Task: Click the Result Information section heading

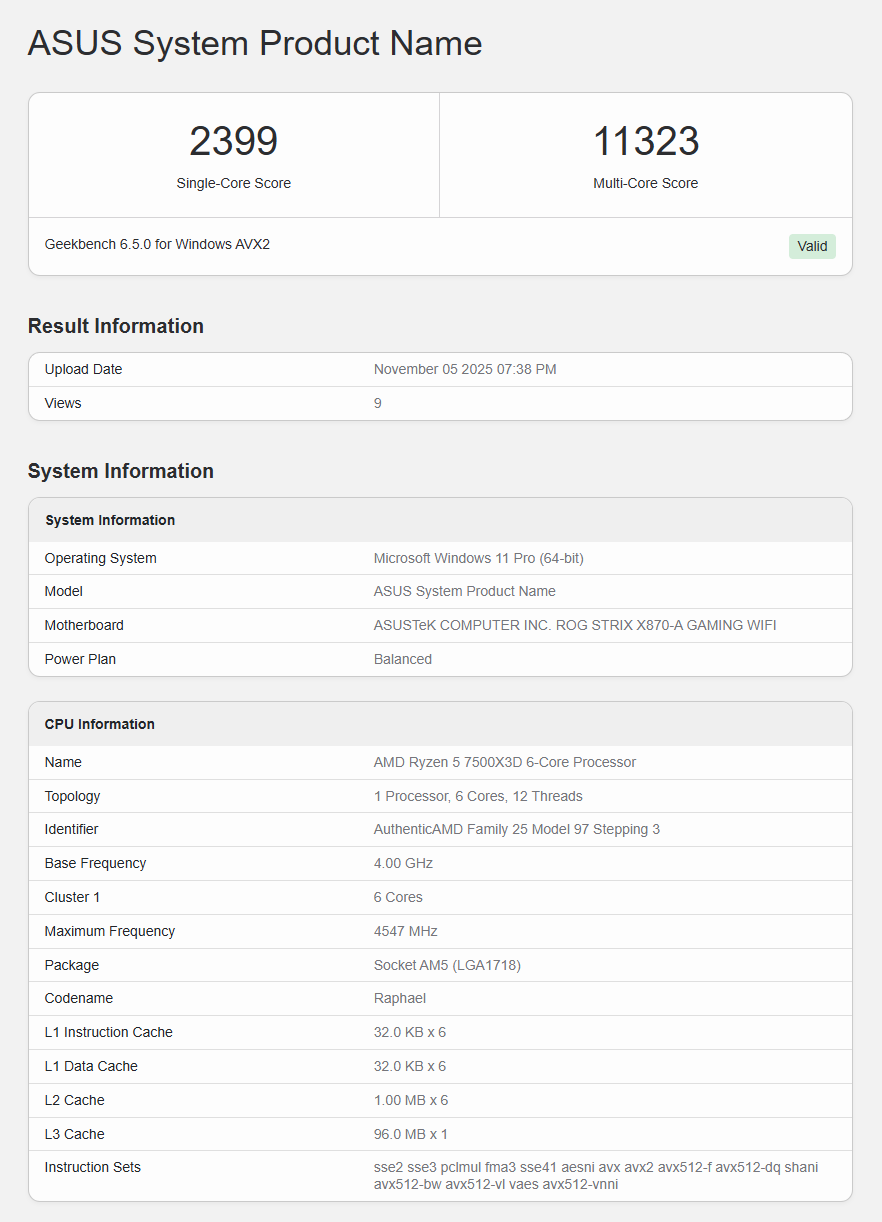Action: (x=115, y=326)
